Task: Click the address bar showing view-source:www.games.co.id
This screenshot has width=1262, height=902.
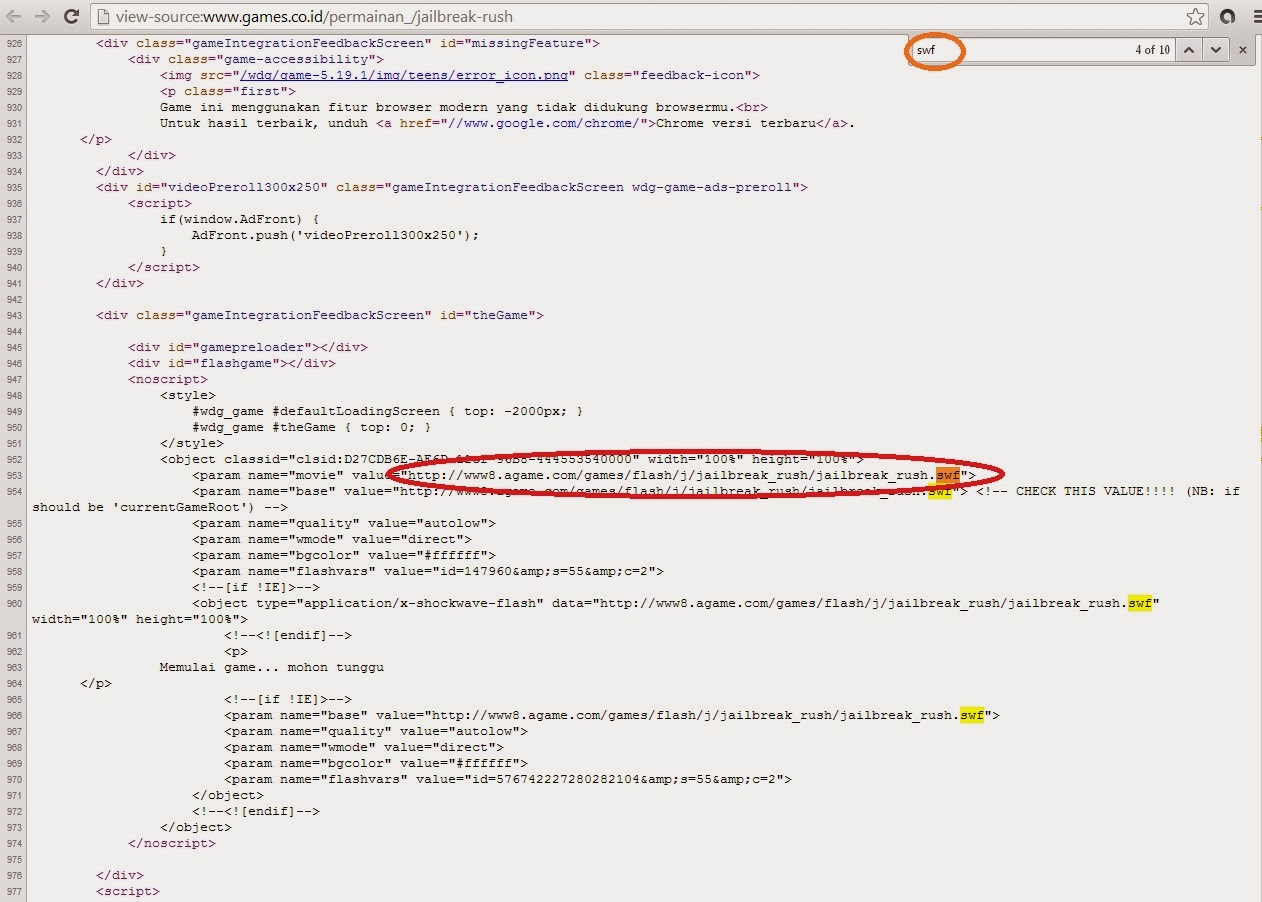Action: pos(640,16)
